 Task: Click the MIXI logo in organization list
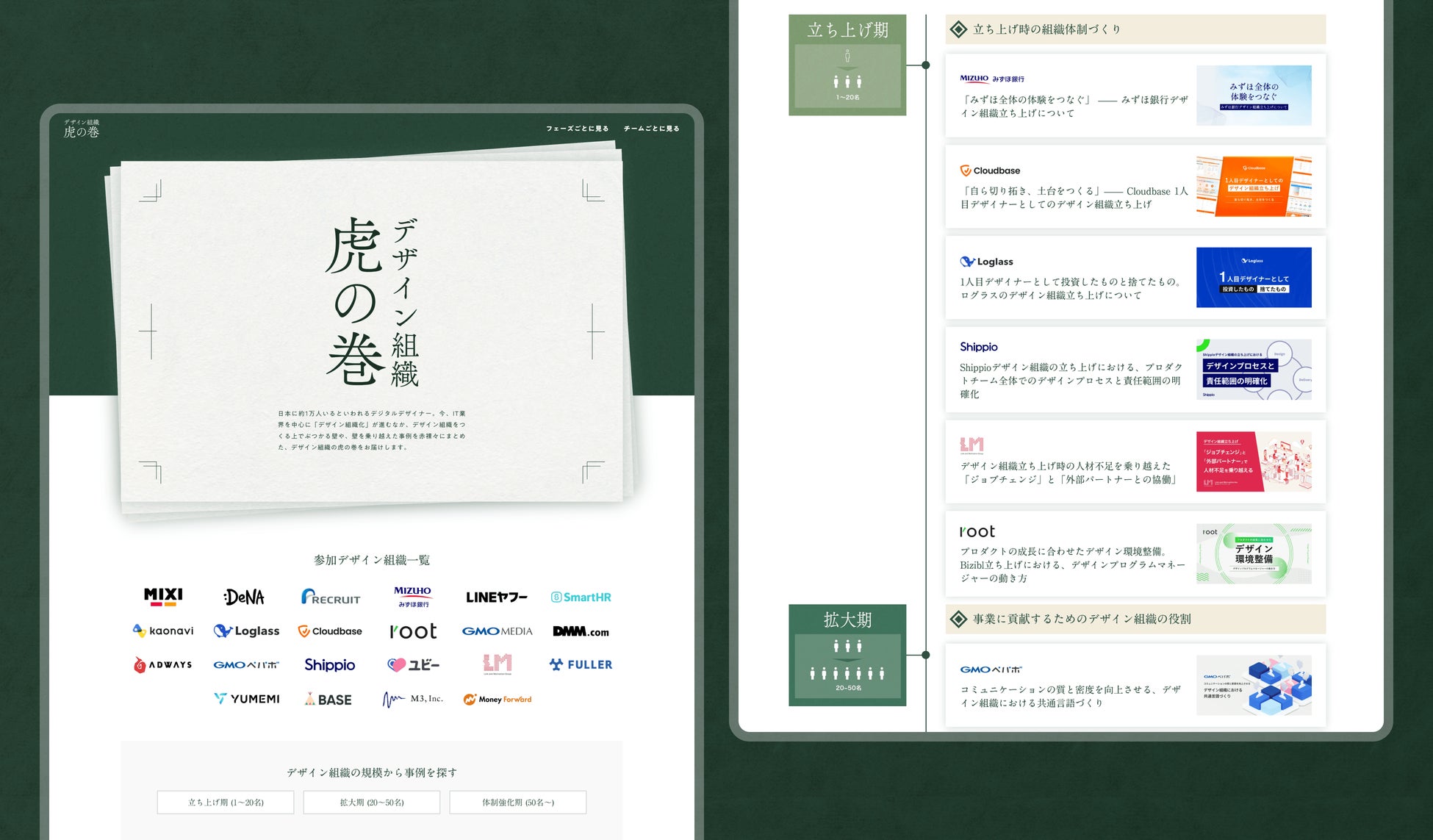click(163, 597)
